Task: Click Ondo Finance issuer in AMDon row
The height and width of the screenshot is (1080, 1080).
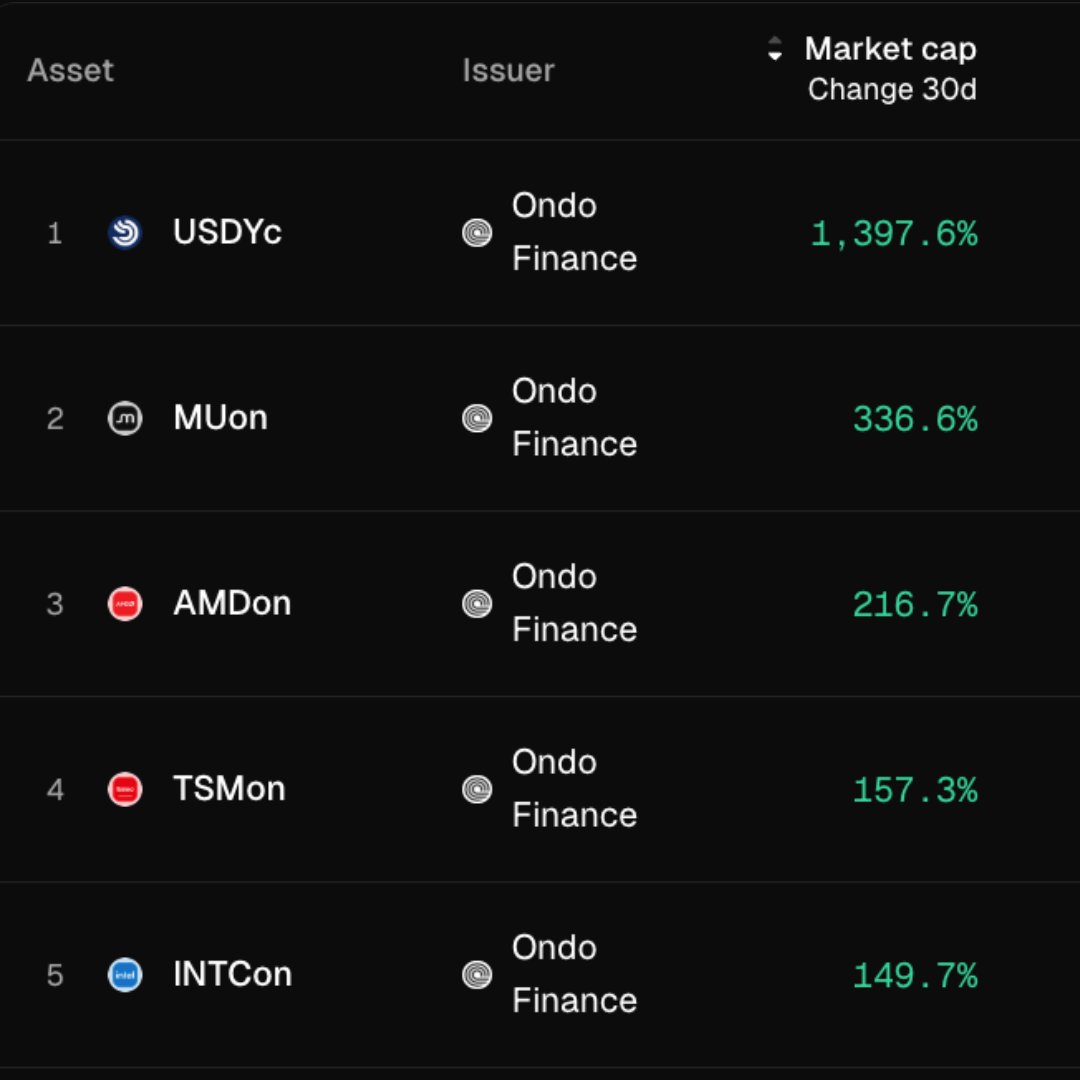Action: pos(574,603)
